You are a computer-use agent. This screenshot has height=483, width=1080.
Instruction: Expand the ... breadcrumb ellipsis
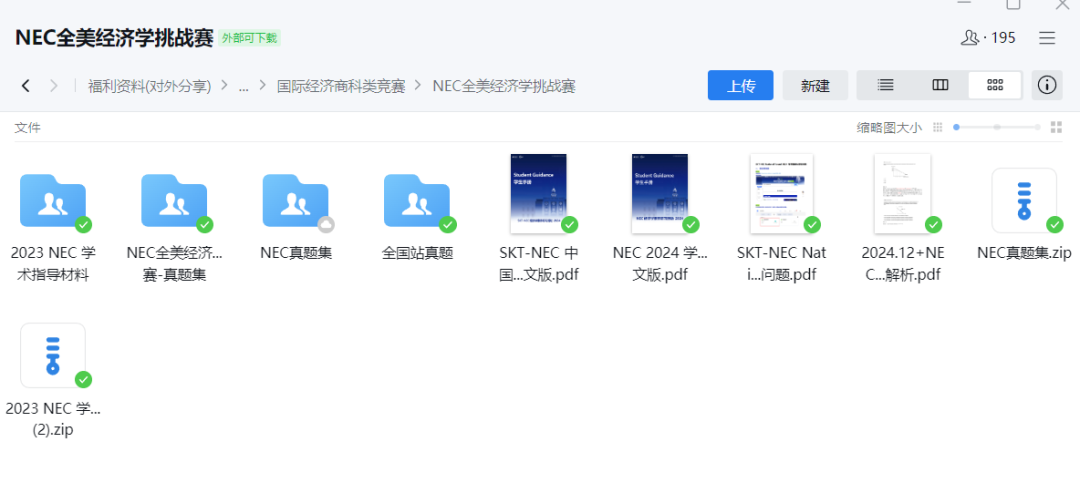(243, 86)
